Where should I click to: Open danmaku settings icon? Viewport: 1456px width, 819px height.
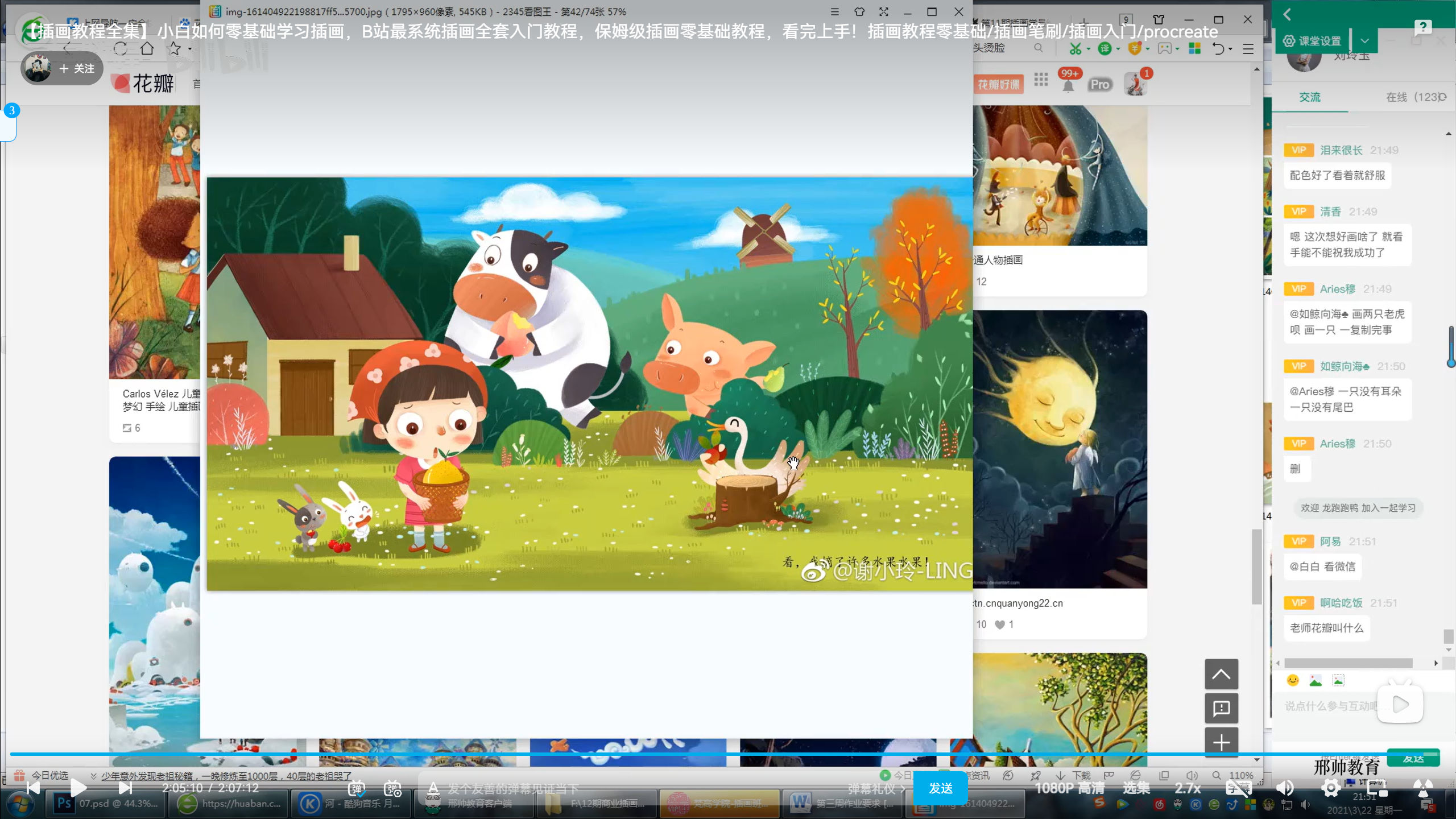point(392,788)
